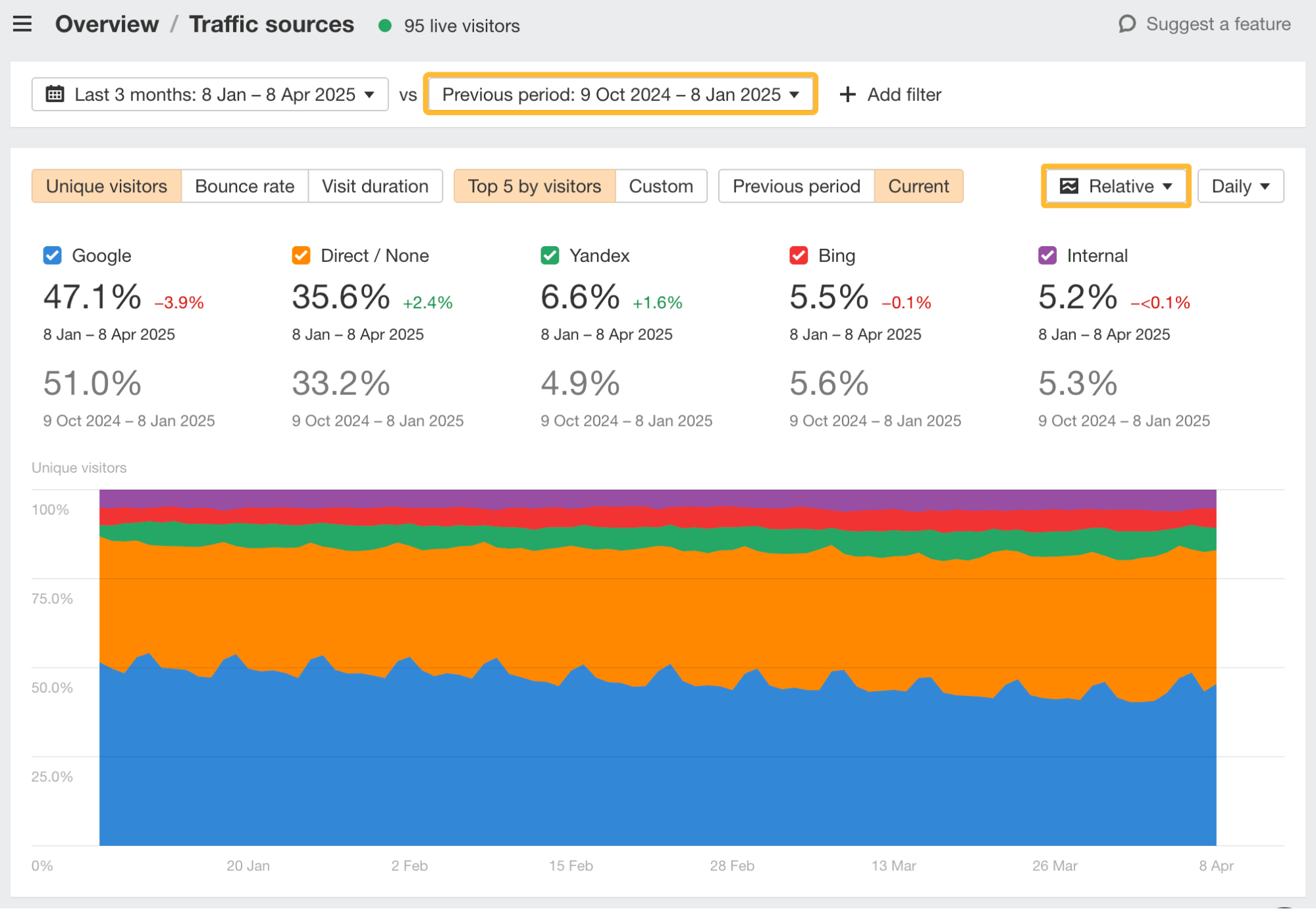Select the Visit duration tab
The width and height of the screenshot is (1316, 909).
click(x=375, y=186)
